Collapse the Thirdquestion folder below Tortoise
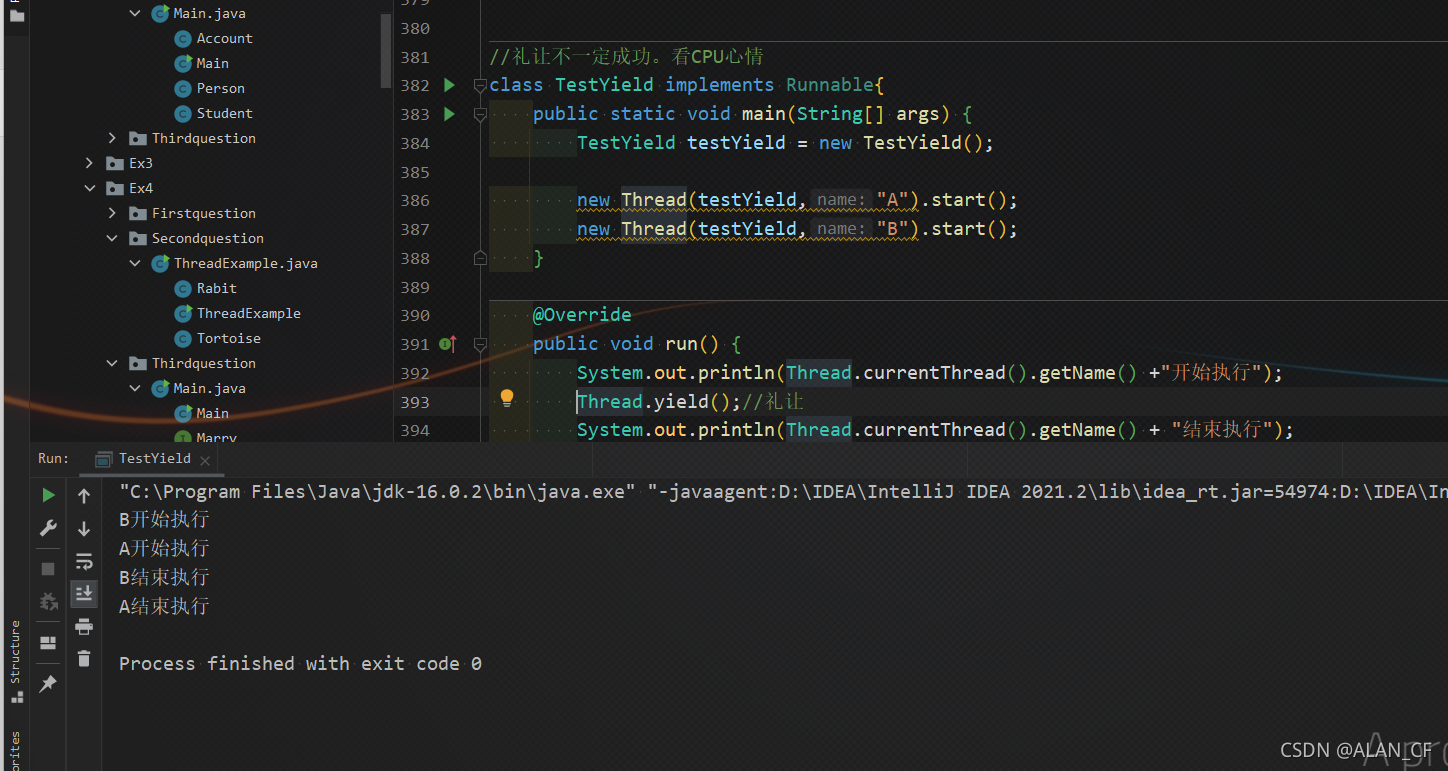This screenshot has height=771, width=1448. coord(113,363)
